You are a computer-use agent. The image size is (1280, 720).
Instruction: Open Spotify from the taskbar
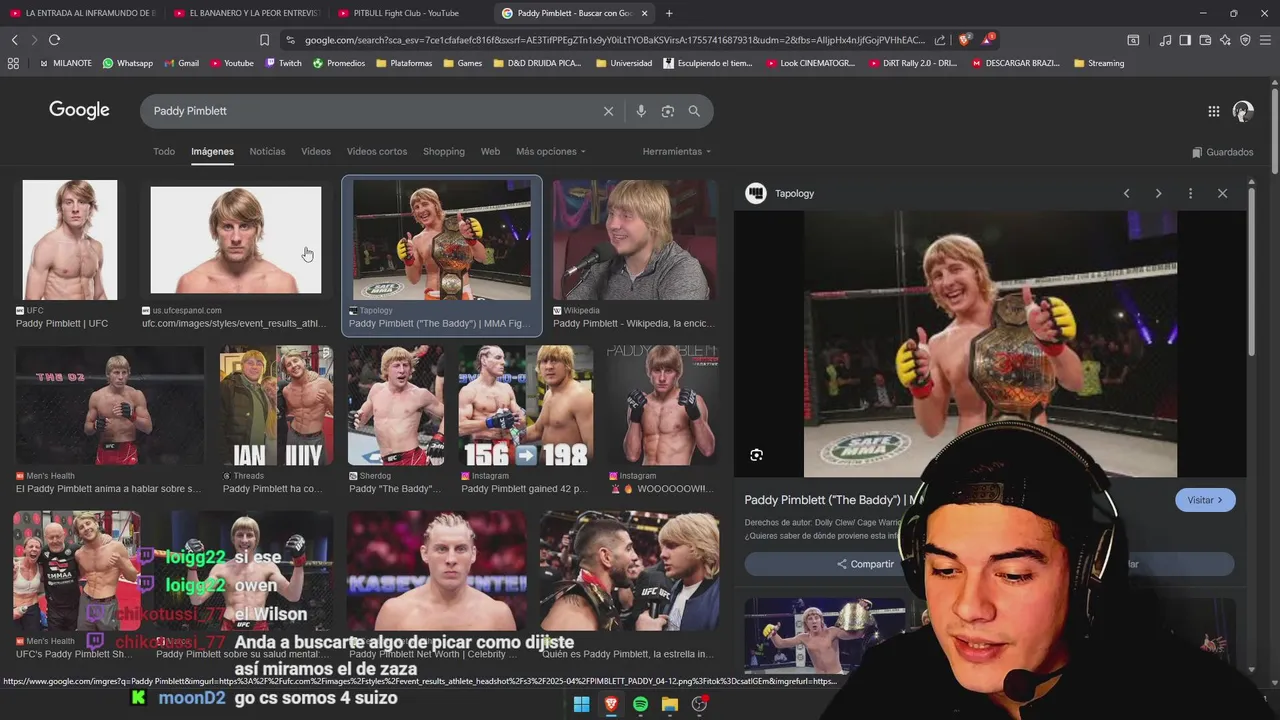coord(640,704)
